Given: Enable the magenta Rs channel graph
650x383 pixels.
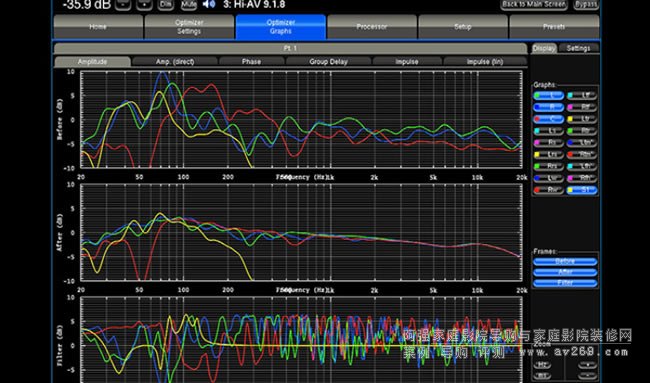Looking at the screenshot, I should [548, 143].
